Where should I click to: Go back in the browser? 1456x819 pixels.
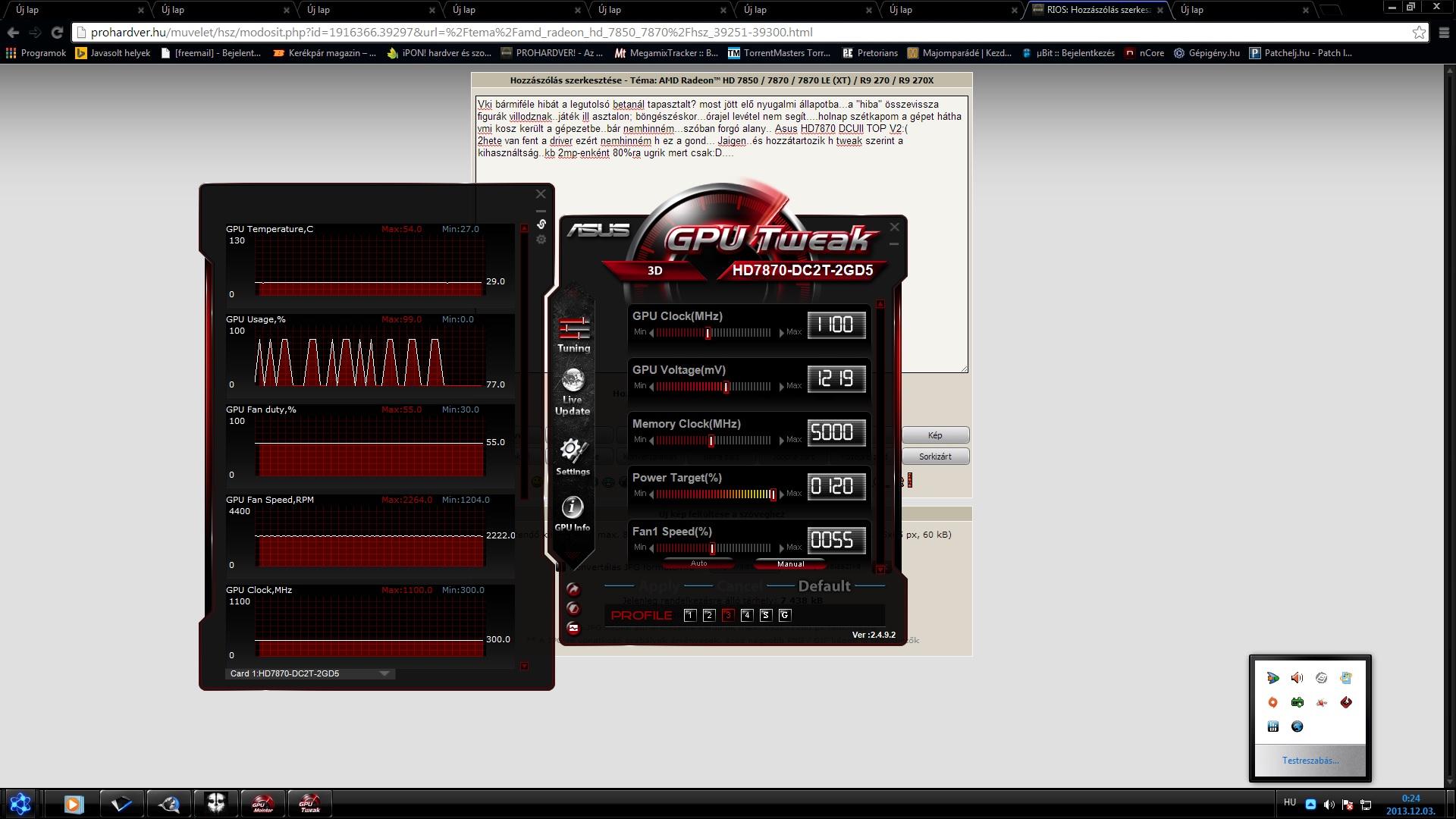point(13,33)
